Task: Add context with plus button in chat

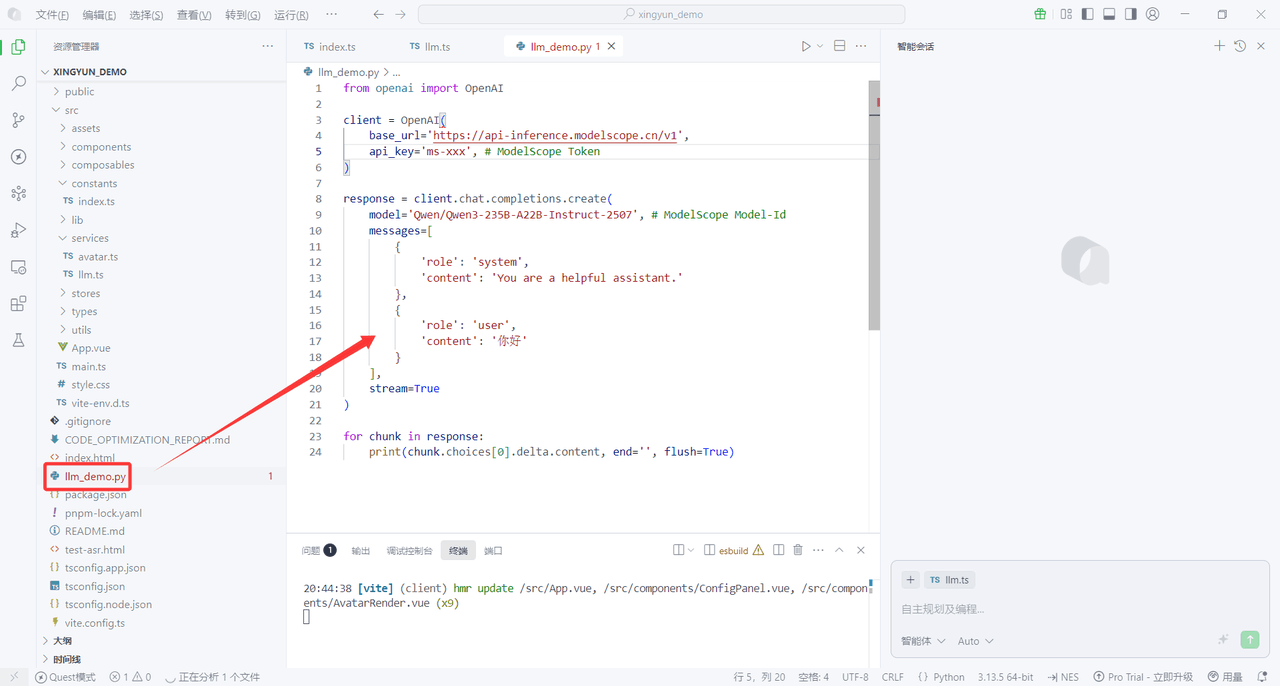Action: (x=910, y=580)
